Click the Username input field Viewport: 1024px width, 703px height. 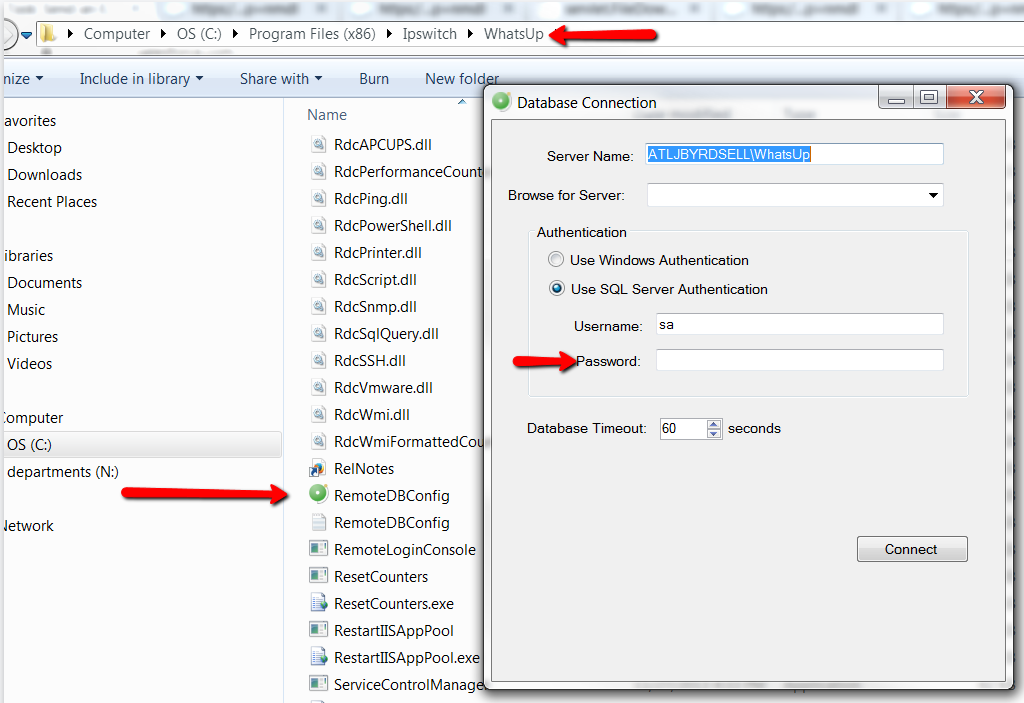tap(799, 324)
